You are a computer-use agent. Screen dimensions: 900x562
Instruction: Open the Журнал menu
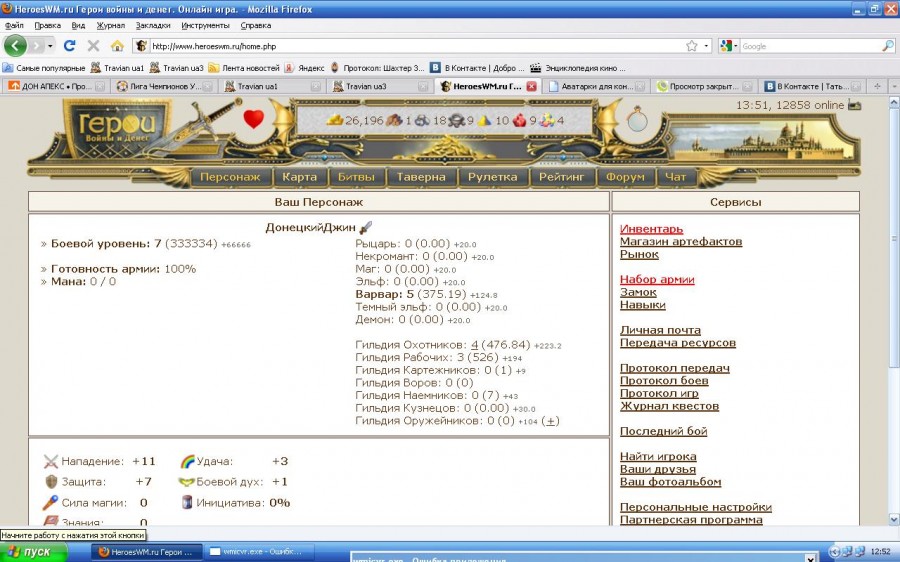(x=110, y=25)
